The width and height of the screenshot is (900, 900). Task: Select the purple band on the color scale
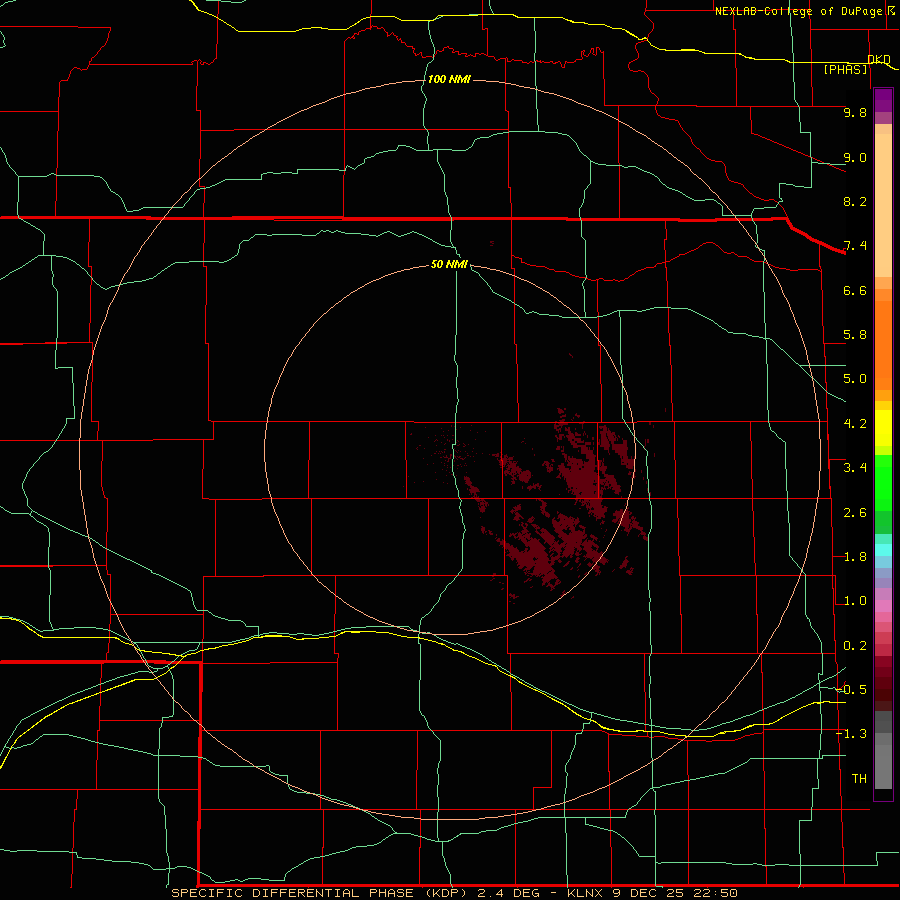pos(883,100)
